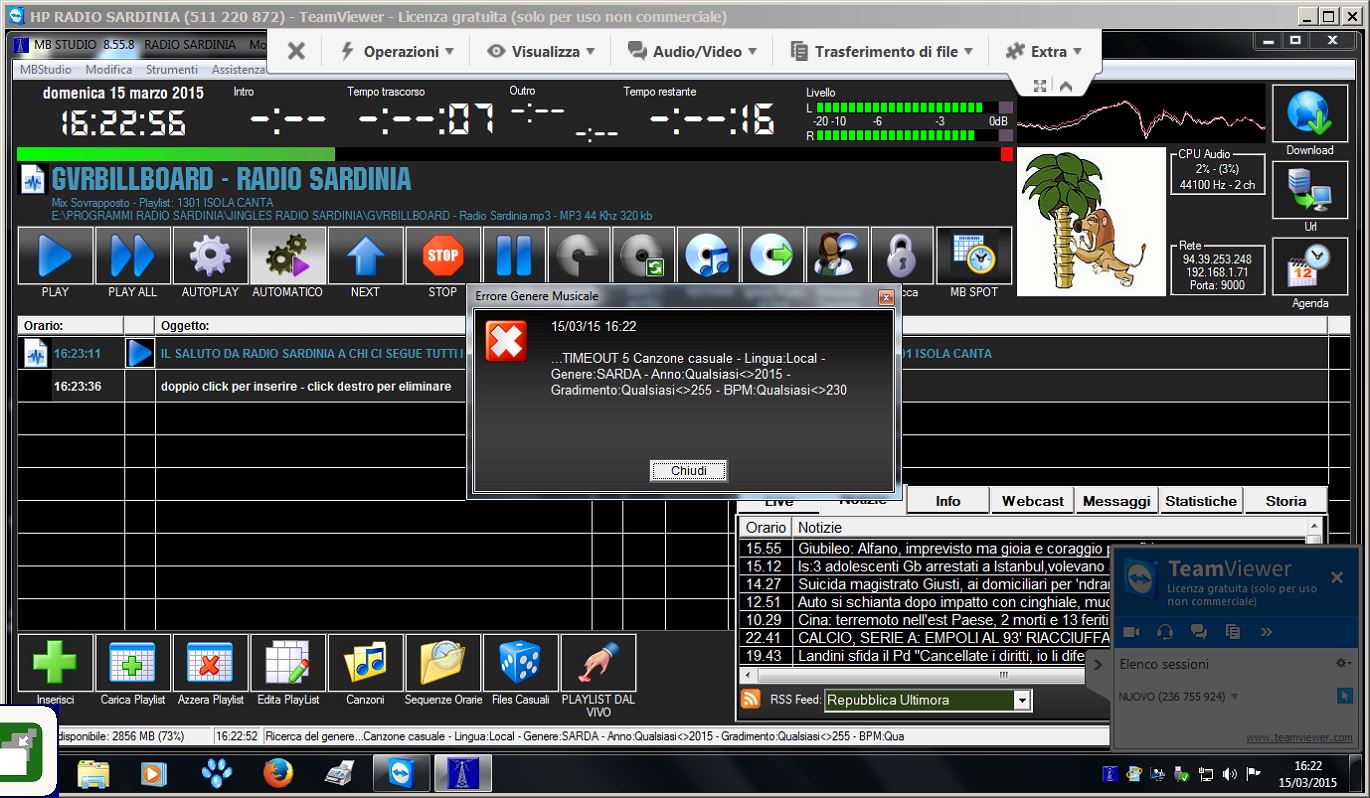Expand TeamViewer panel double chevron
The height and width of the screenshot is (798, 1370).
pyautogui.click(x=1266, y=632)
